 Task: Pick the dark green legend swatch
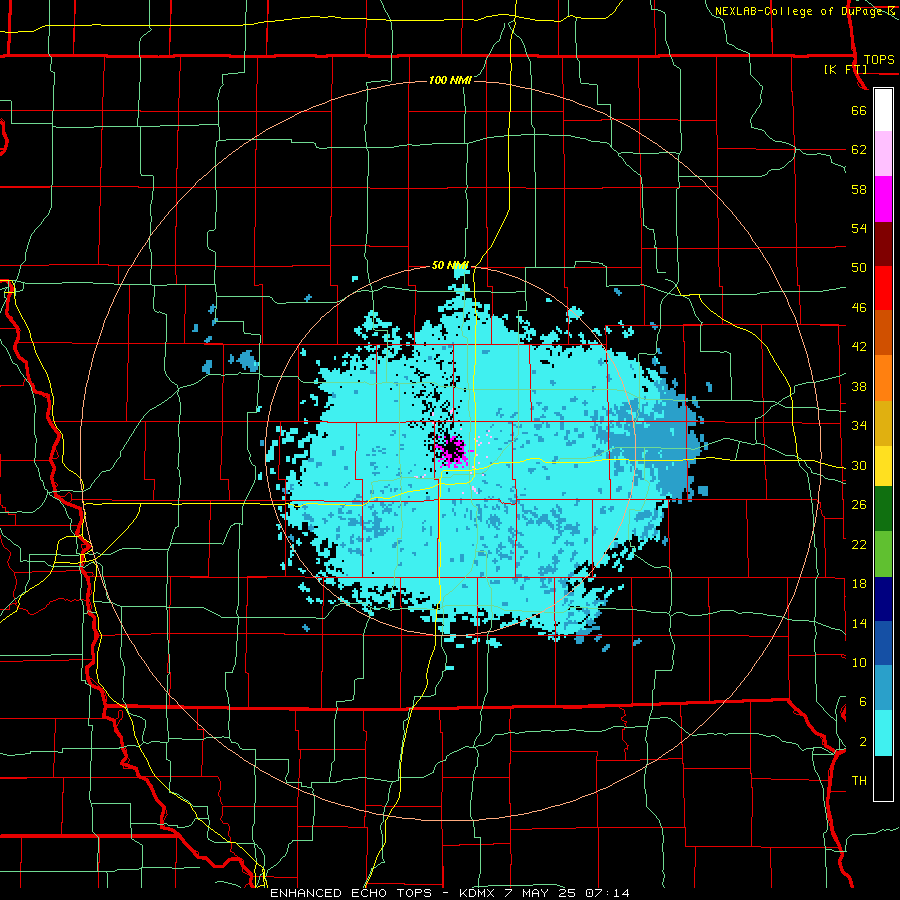(x=883, y=509)
